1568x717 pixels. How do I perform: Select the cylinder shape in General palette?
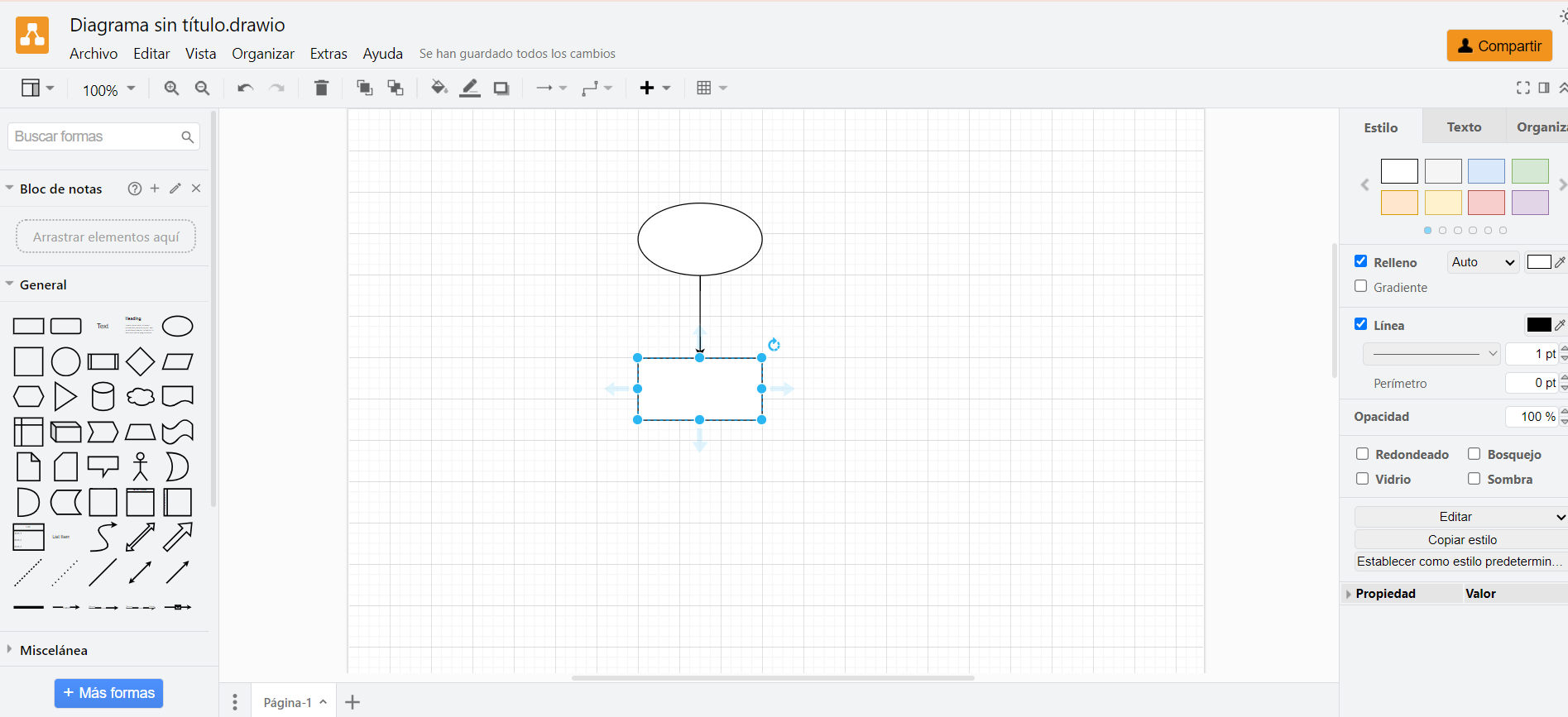coord(103,397)
